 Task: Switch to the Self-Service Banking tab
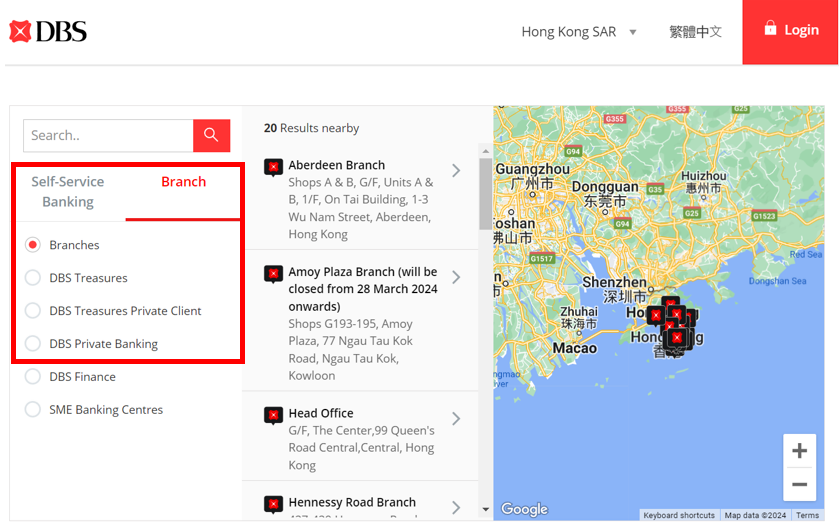(68, 191)
